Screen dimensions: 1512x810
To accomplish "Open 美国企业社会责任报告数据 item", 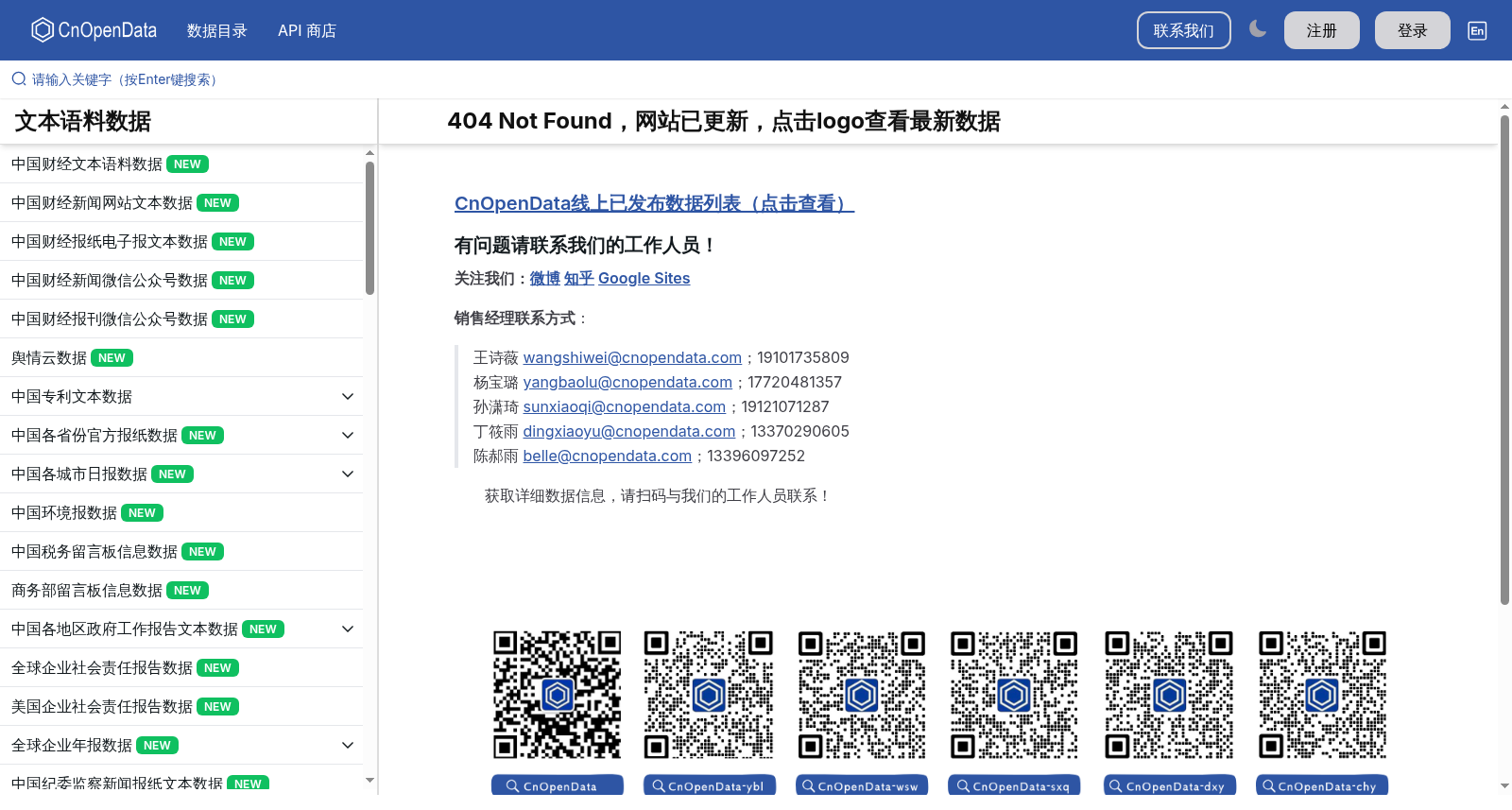I will pos(181,707).
